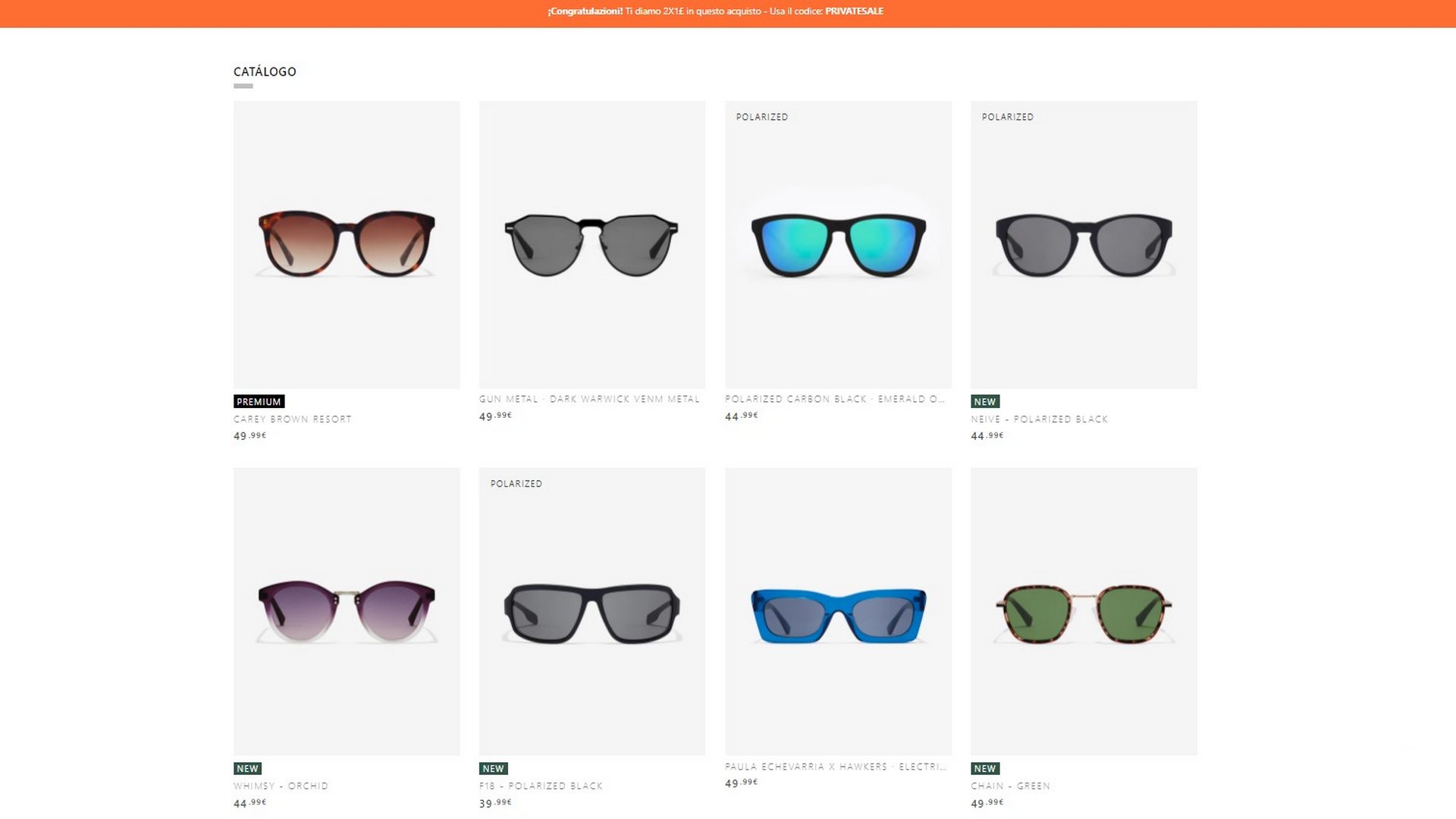
Task: Click POLARIZED label on emerald Carbon Black card
Action: [x=762, y=117]
